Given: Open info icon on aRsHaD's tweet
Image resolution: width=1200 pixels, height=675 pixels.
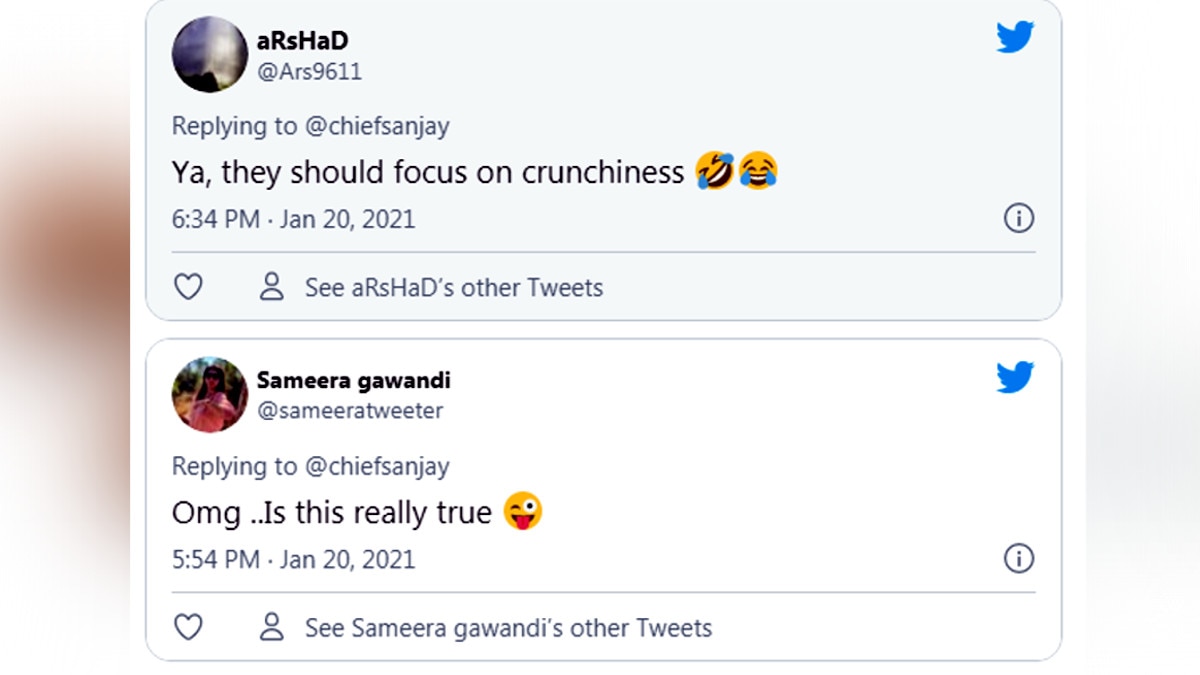Looking at the screenshot, I should pos(1018,218).
